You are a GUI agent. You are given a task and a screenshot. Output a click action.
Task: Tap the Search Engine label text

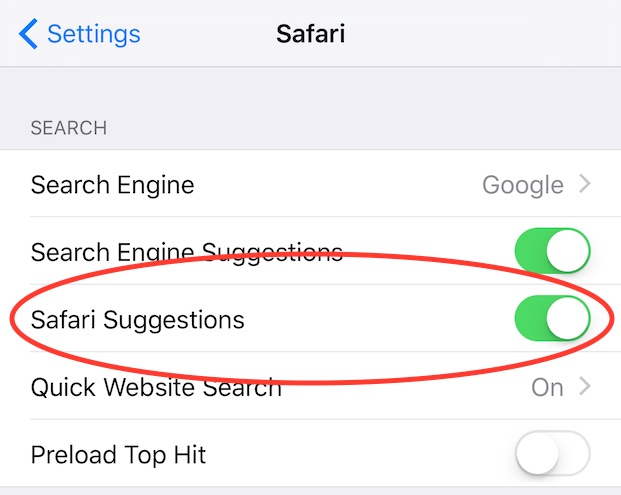click(x=112, y=185)
